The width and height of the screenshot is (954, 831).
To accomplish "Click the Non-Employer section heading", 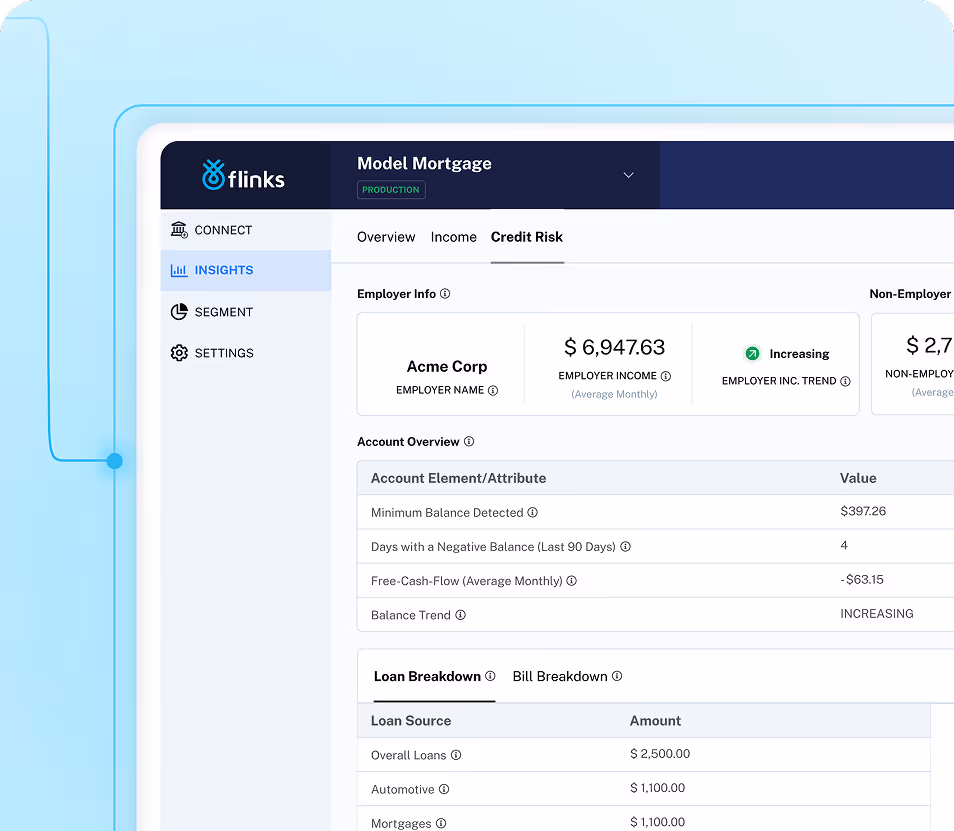I will point(911,294).
